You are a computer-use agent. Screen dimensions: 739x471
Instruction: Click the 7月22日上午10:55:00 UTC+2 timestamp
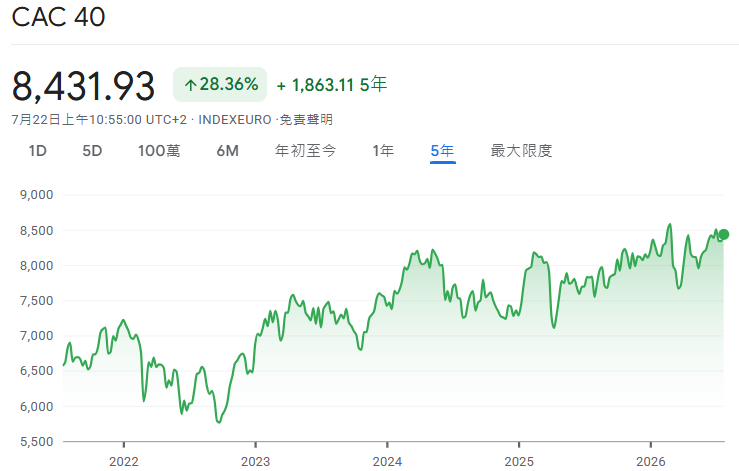[x=99, y=120]
